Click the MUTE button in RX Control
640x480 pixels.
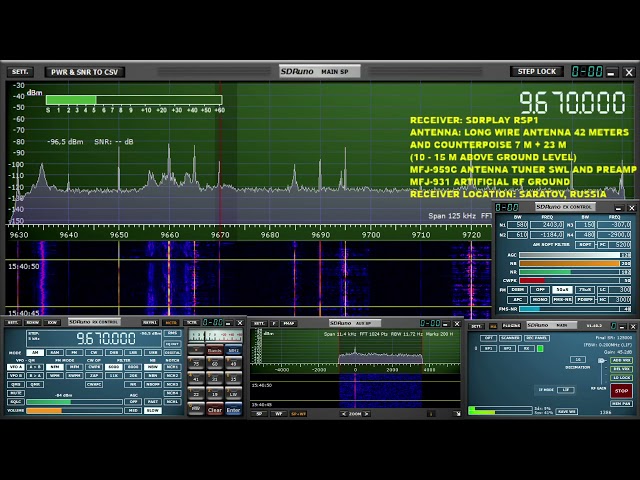coord(16,393)
